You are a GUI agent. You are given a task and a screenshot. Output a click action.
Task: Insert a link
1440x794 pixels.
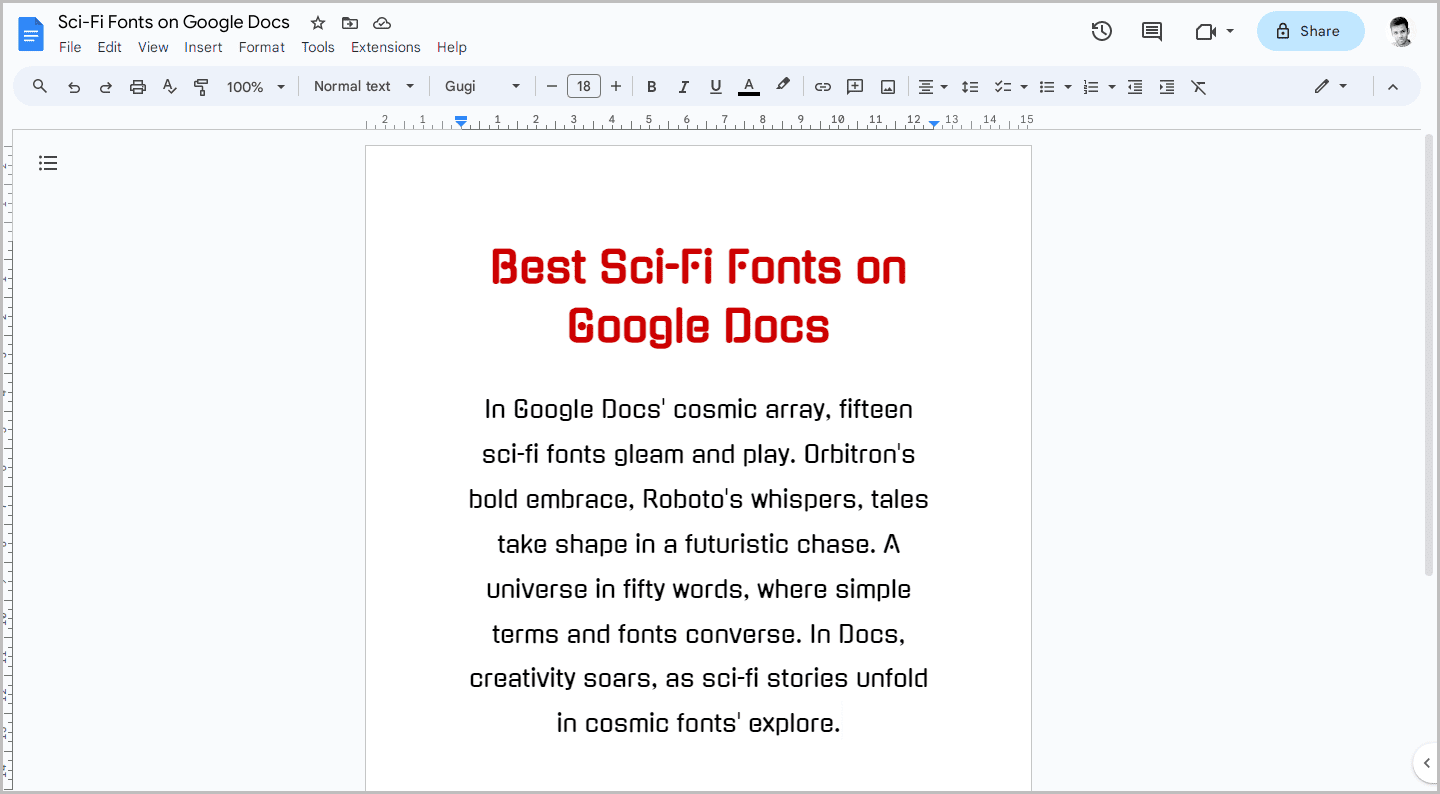[x=822, y=86]
